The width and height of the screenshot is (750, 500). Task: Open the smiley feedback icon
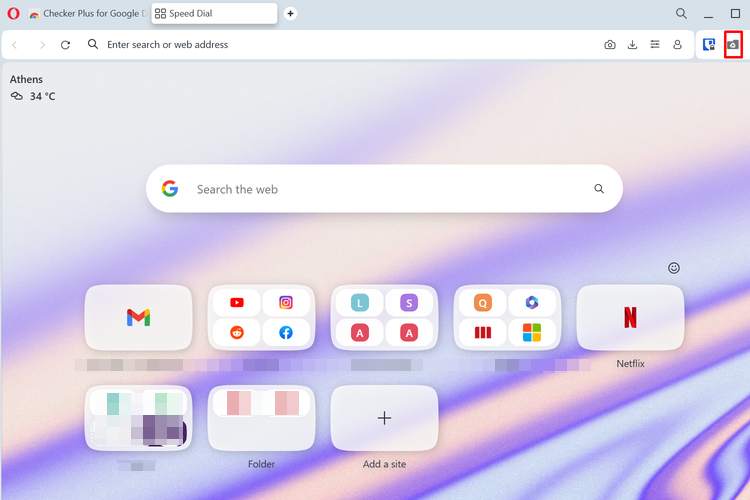(x=673, y=268)
